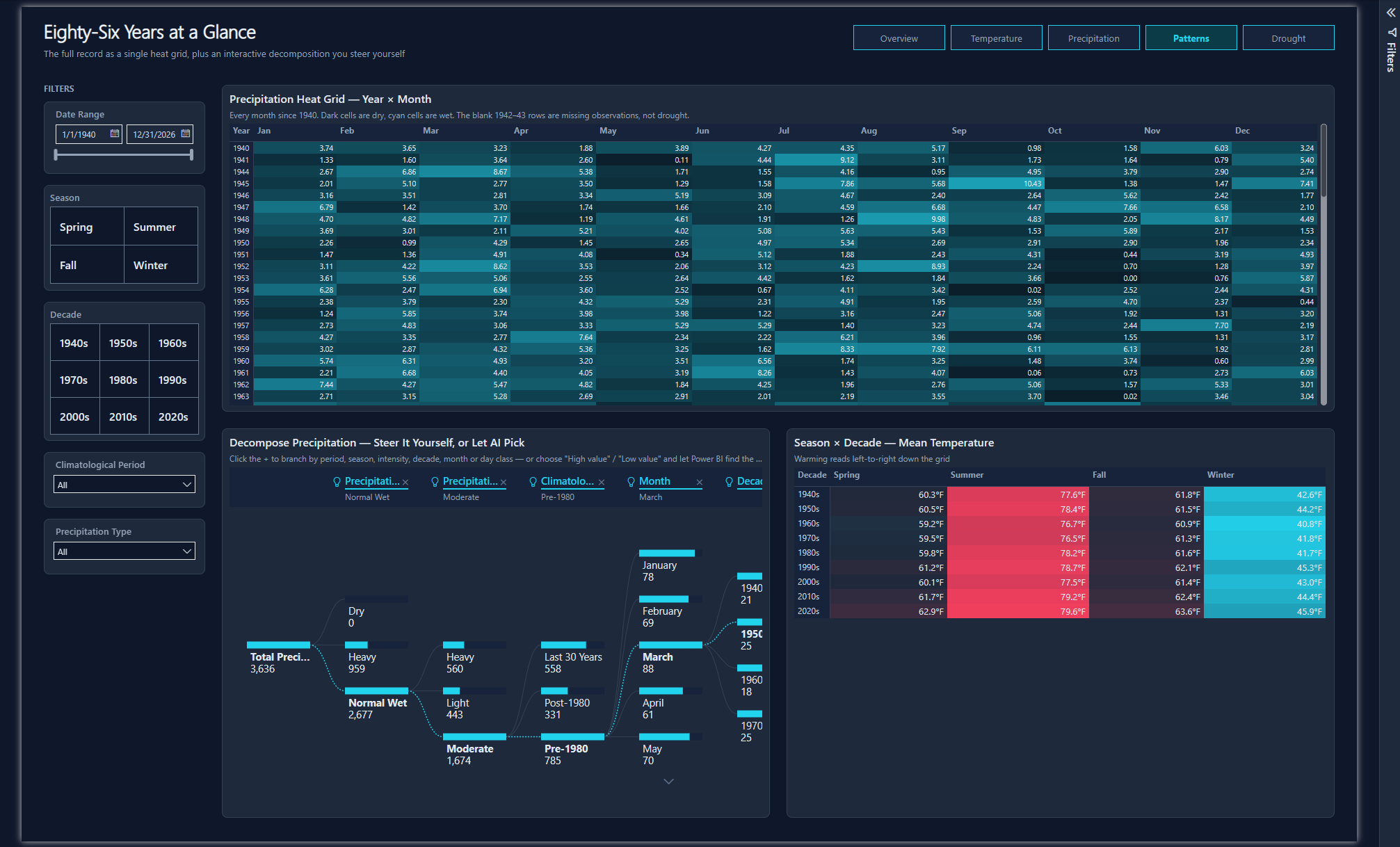The width and height of the screenshot is (1400, 847).
Task: Remove the Month level with its X
Action: 700,482
